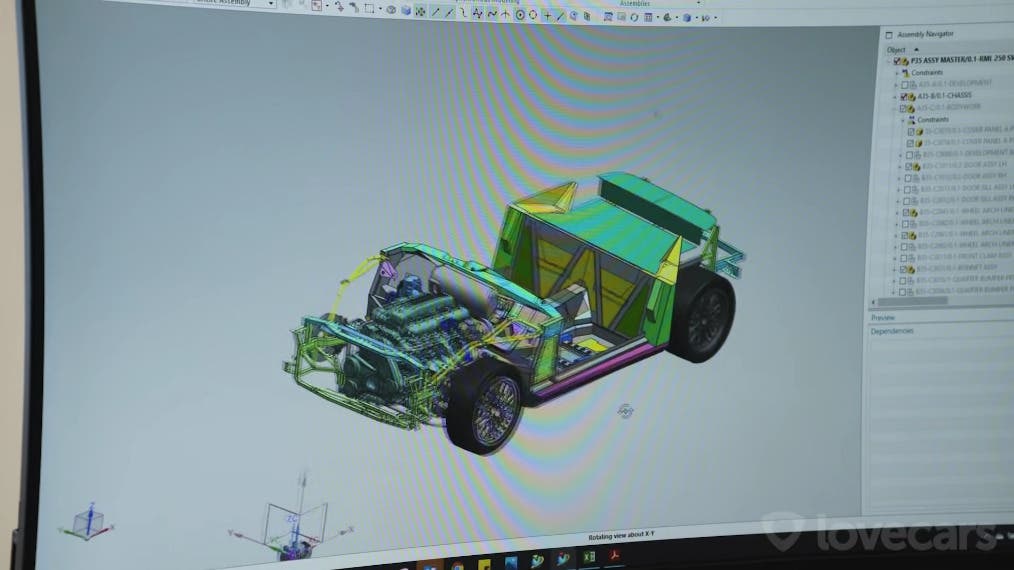Select the P35 ASSY MASTER root node
The width and height of the screenshot is (1014, 570).
962,59
